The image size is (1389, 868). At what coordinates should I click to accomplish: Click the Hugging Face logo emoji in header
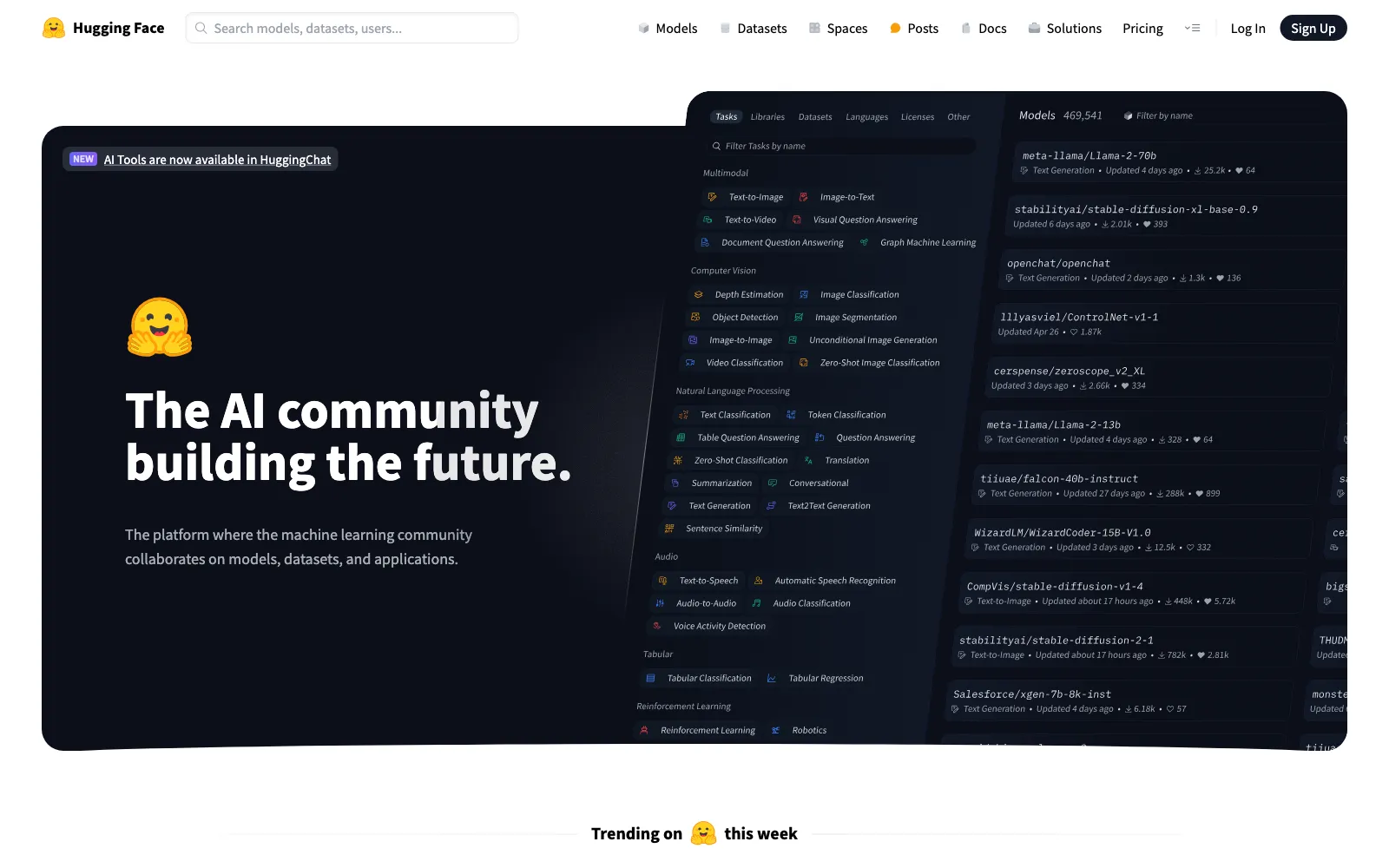pos(54,28)
